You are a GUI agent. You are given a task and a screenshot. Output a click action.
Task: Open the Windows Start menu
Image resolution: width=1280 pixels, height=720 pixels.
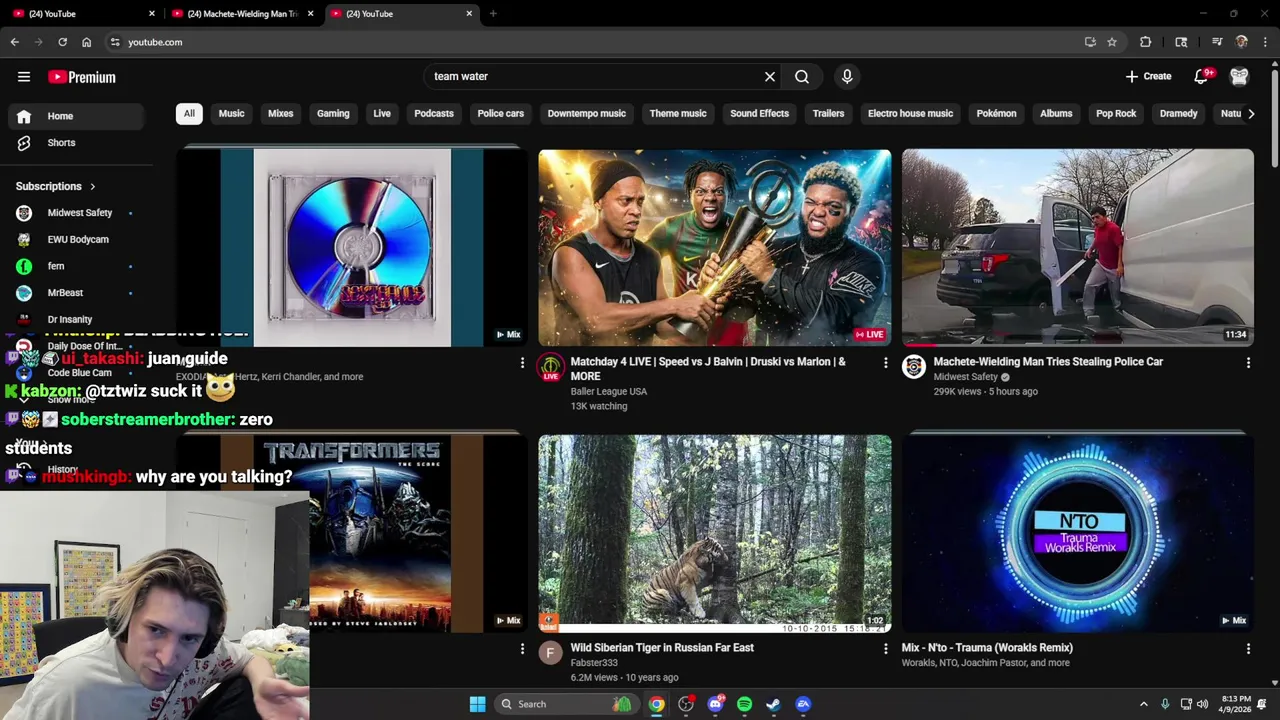pyautogui.click(x=477, y=704)
